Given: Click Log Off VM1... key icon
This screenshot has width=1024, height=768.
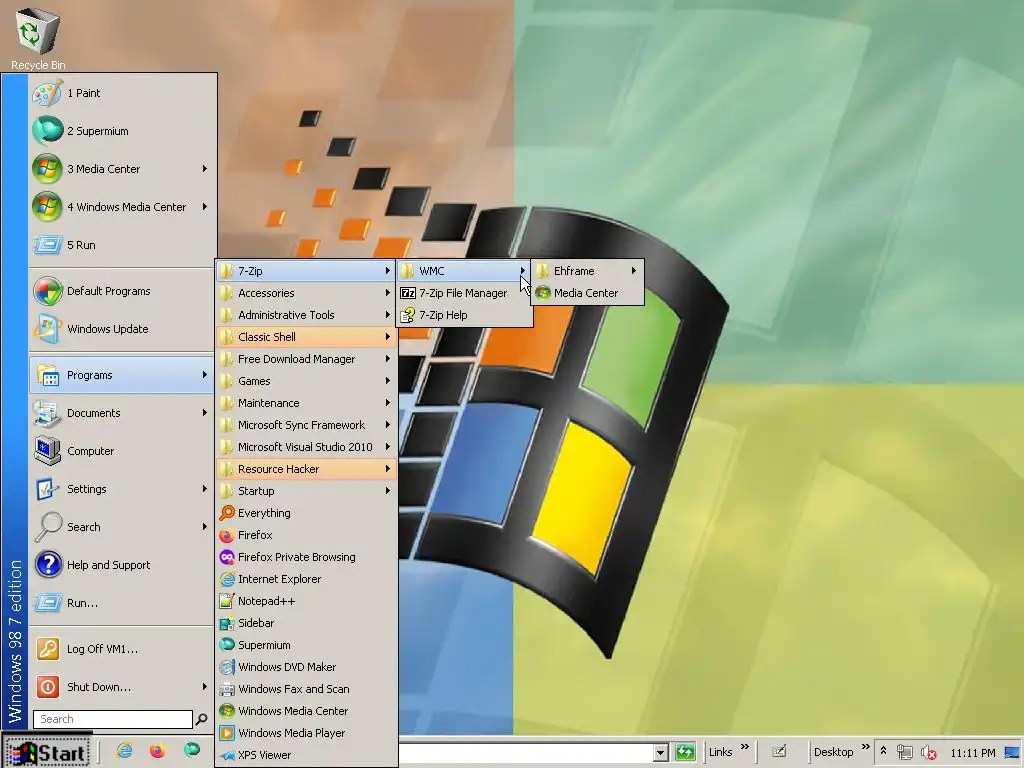Looking at the screenshot, I should point(48,649).
